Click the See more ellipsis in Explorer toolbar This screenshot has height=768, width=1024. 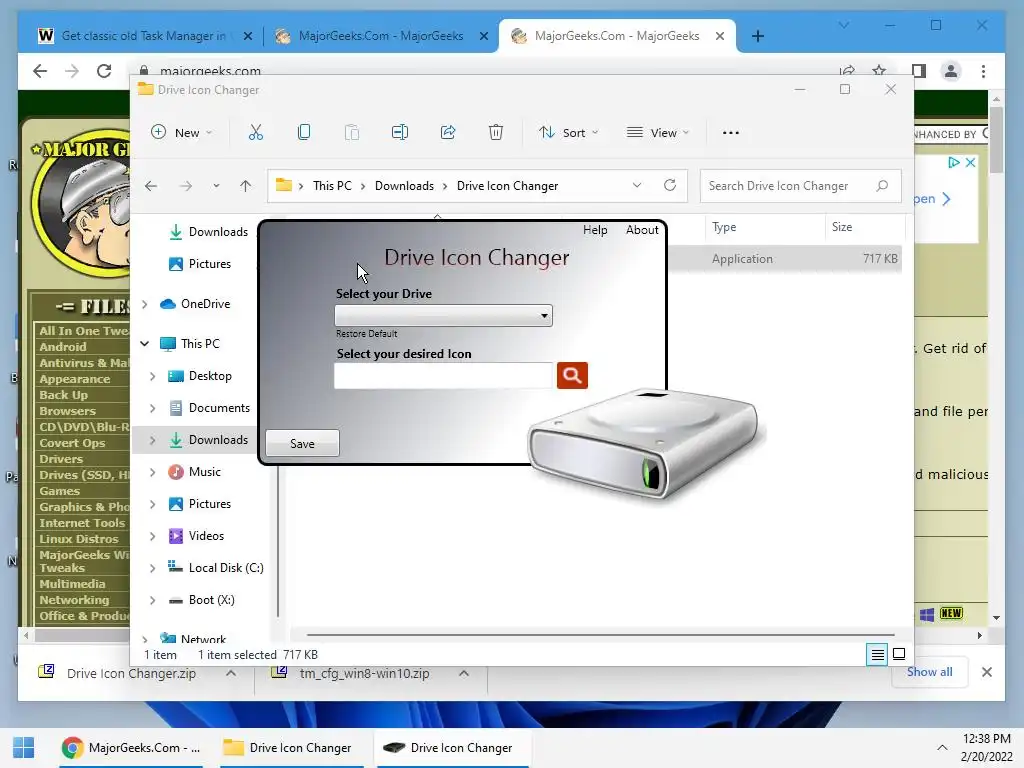(731, 133)
